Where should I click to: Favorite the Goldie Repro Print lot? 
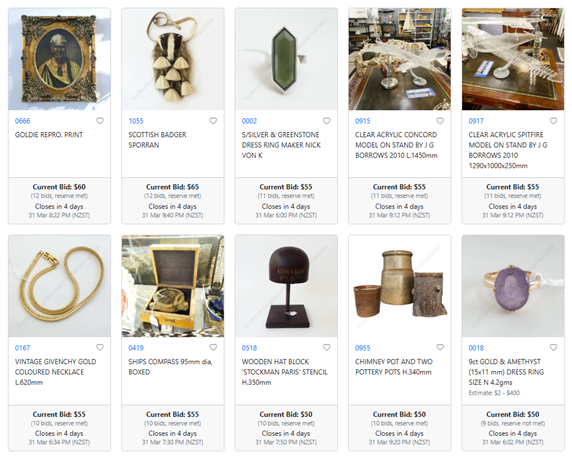coord(100,121)
